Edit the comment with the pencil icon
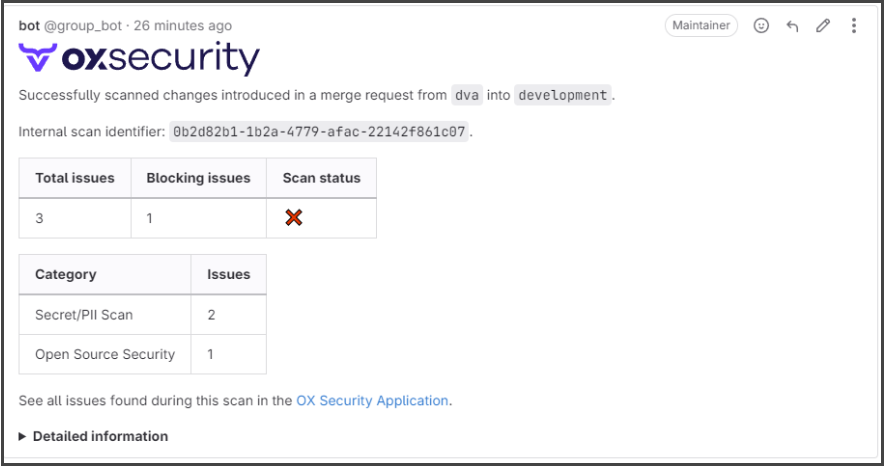The height and width of the screenshot is (466, 884). coord(823,26)
